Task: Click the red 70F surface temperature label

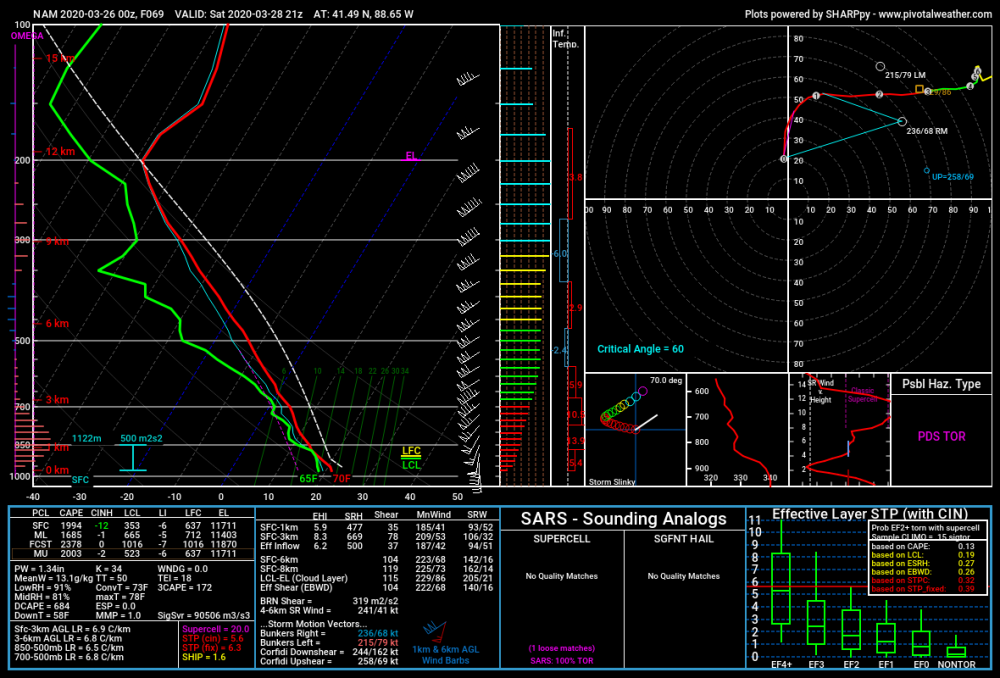Action: pyautogui.click(x=341, y=479)
